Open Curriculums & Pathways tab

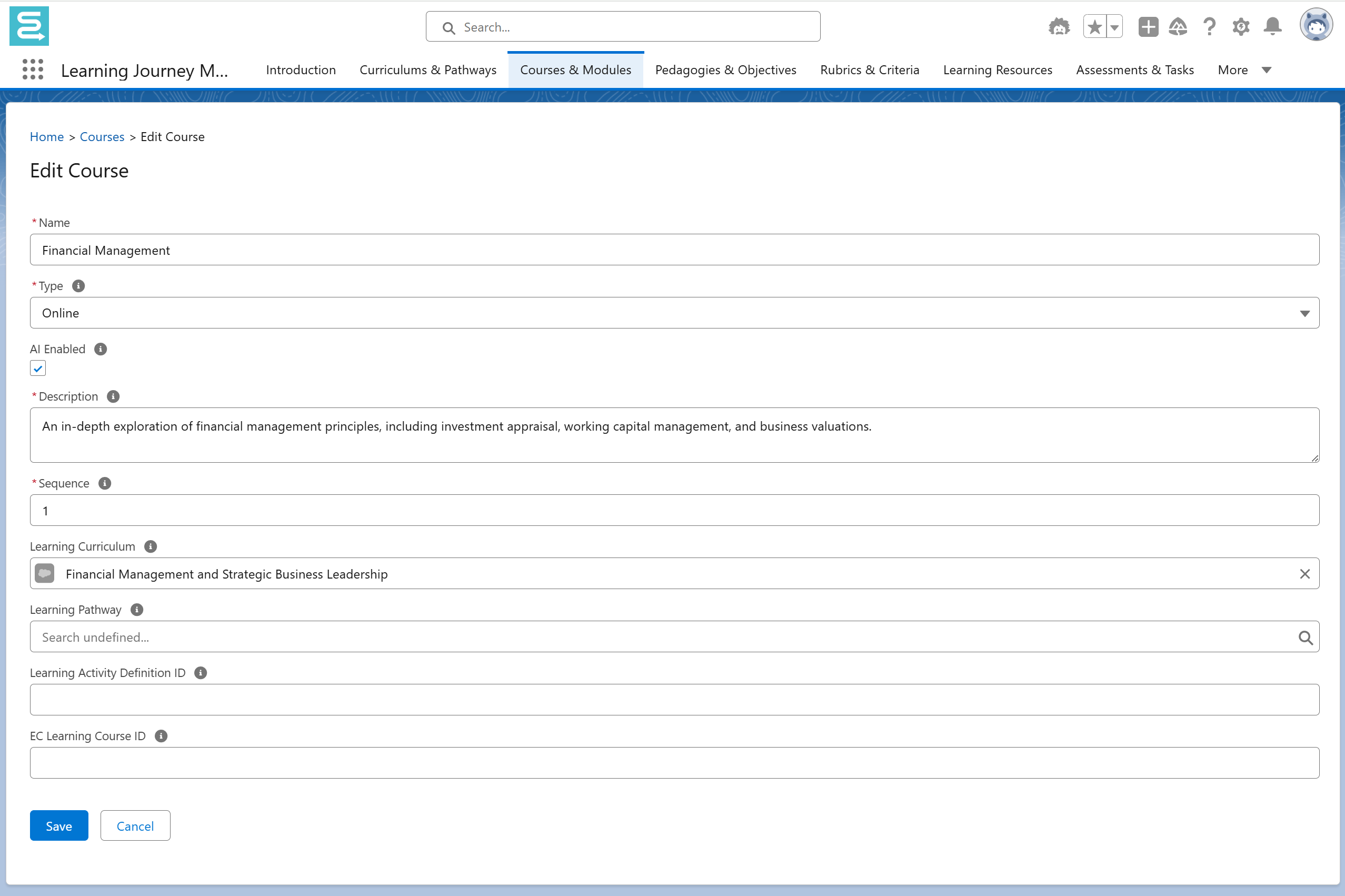pyautogui.click(x=427, y=69)
